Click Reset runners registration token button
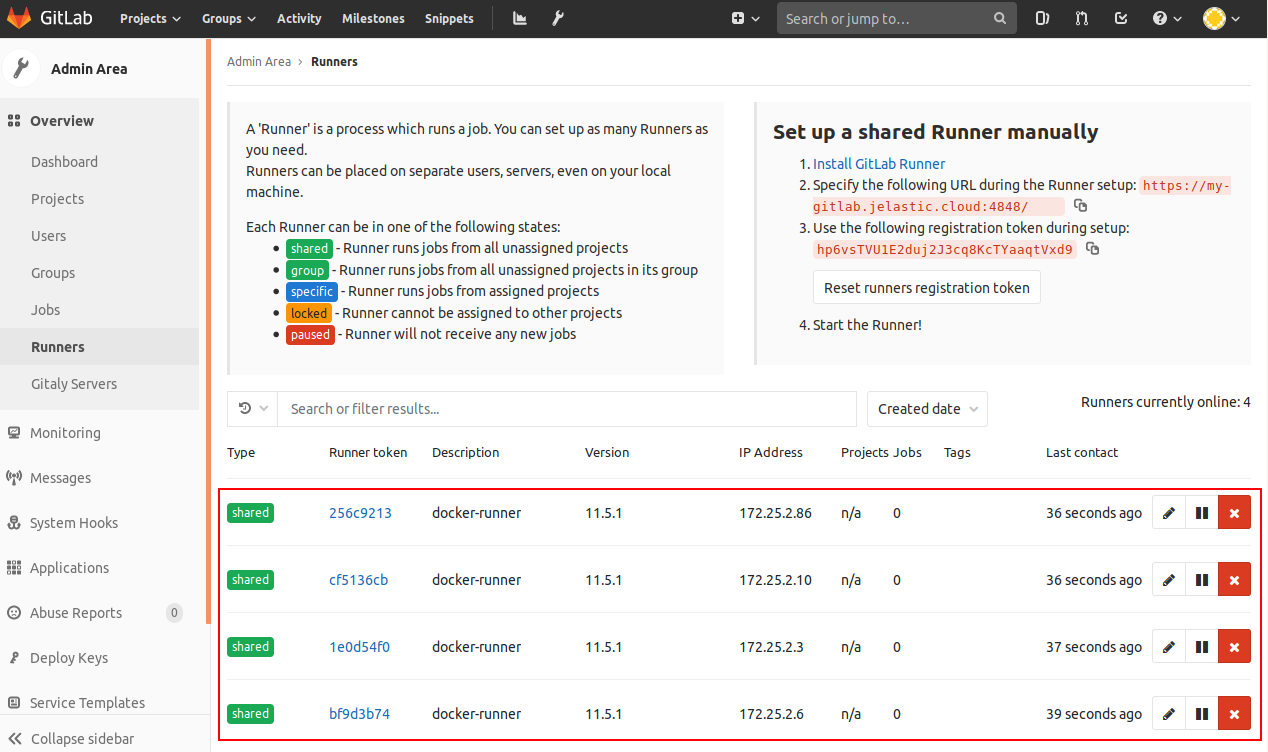Viewport: 1268px width, 752px height. [x=927, y=287]
